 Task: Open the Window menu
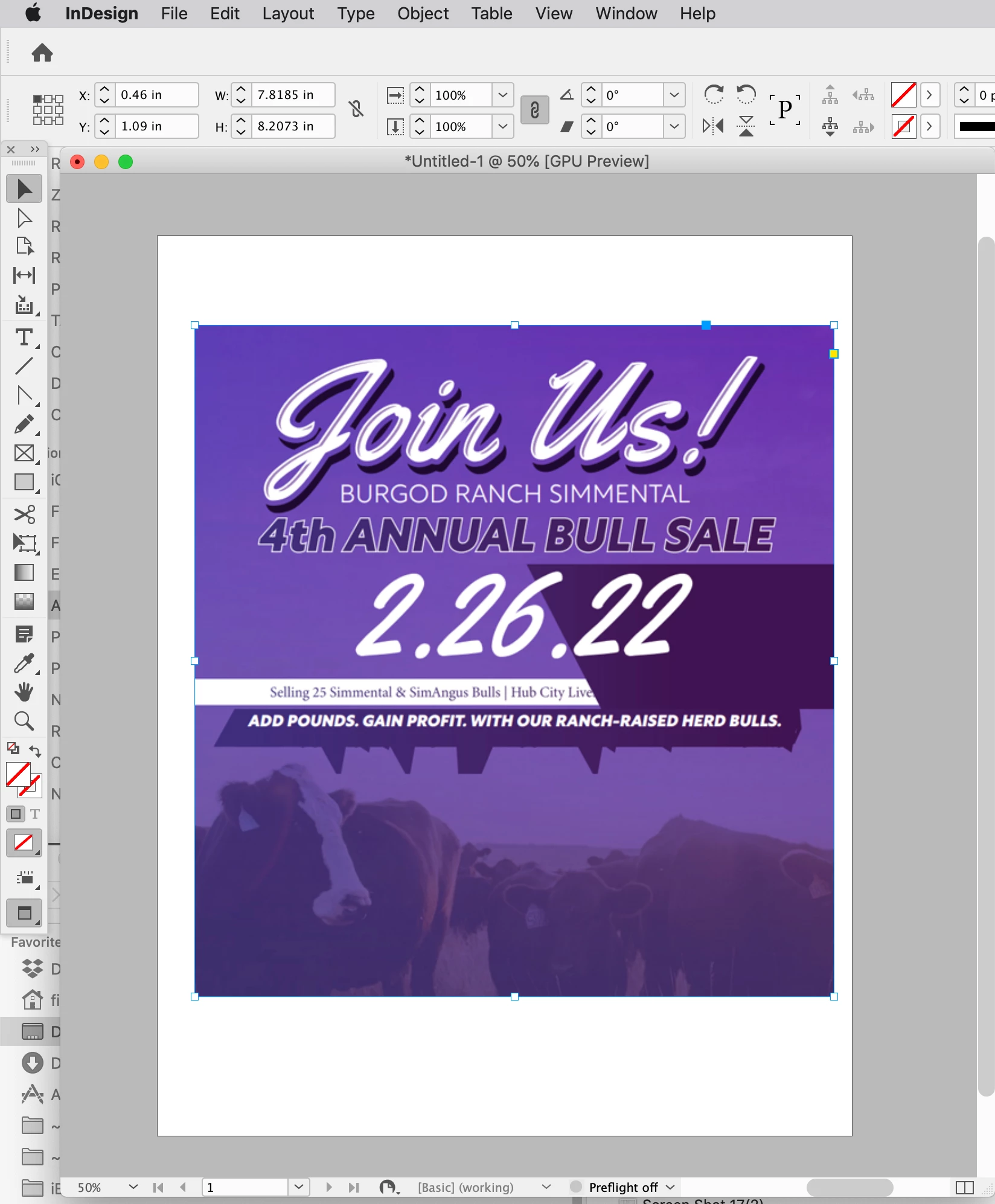click(x=626, y=13)
